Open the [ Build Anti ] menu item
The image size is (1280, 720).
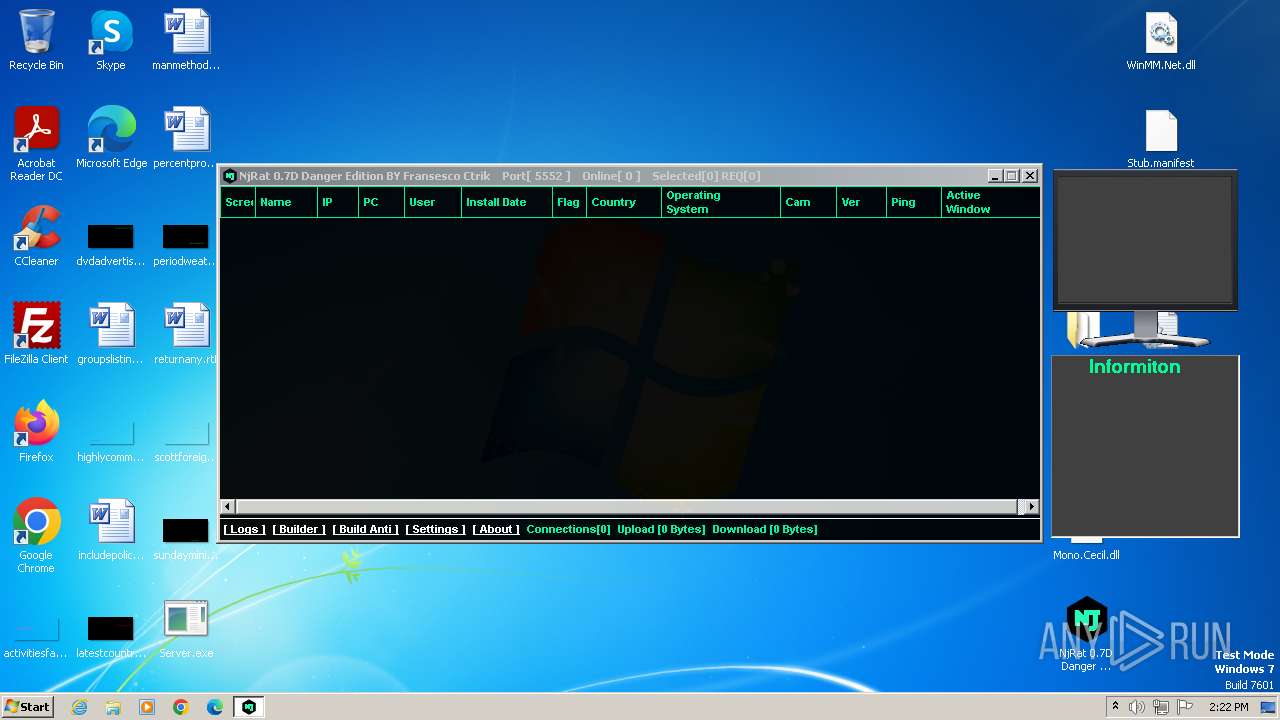point(366,529)
